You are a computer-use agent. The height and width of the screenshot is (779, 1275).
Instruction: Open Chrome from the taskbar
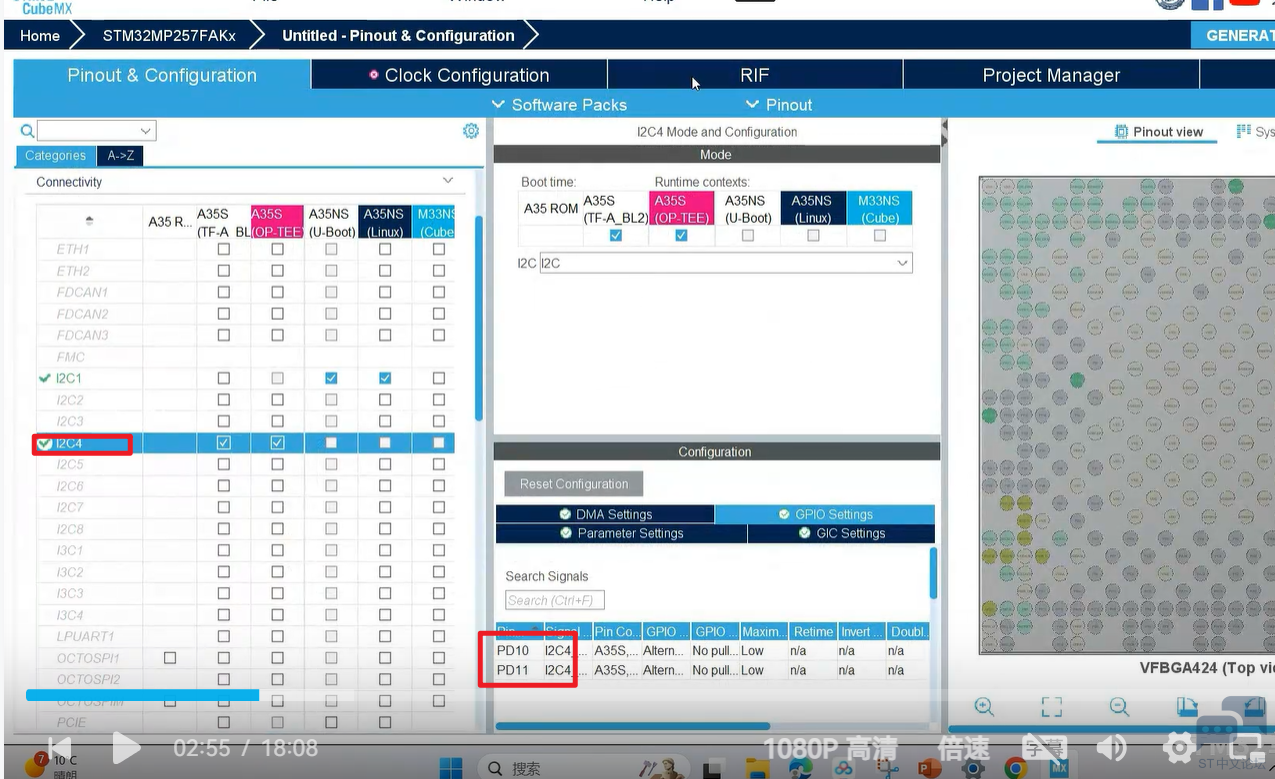point(1016,769)
